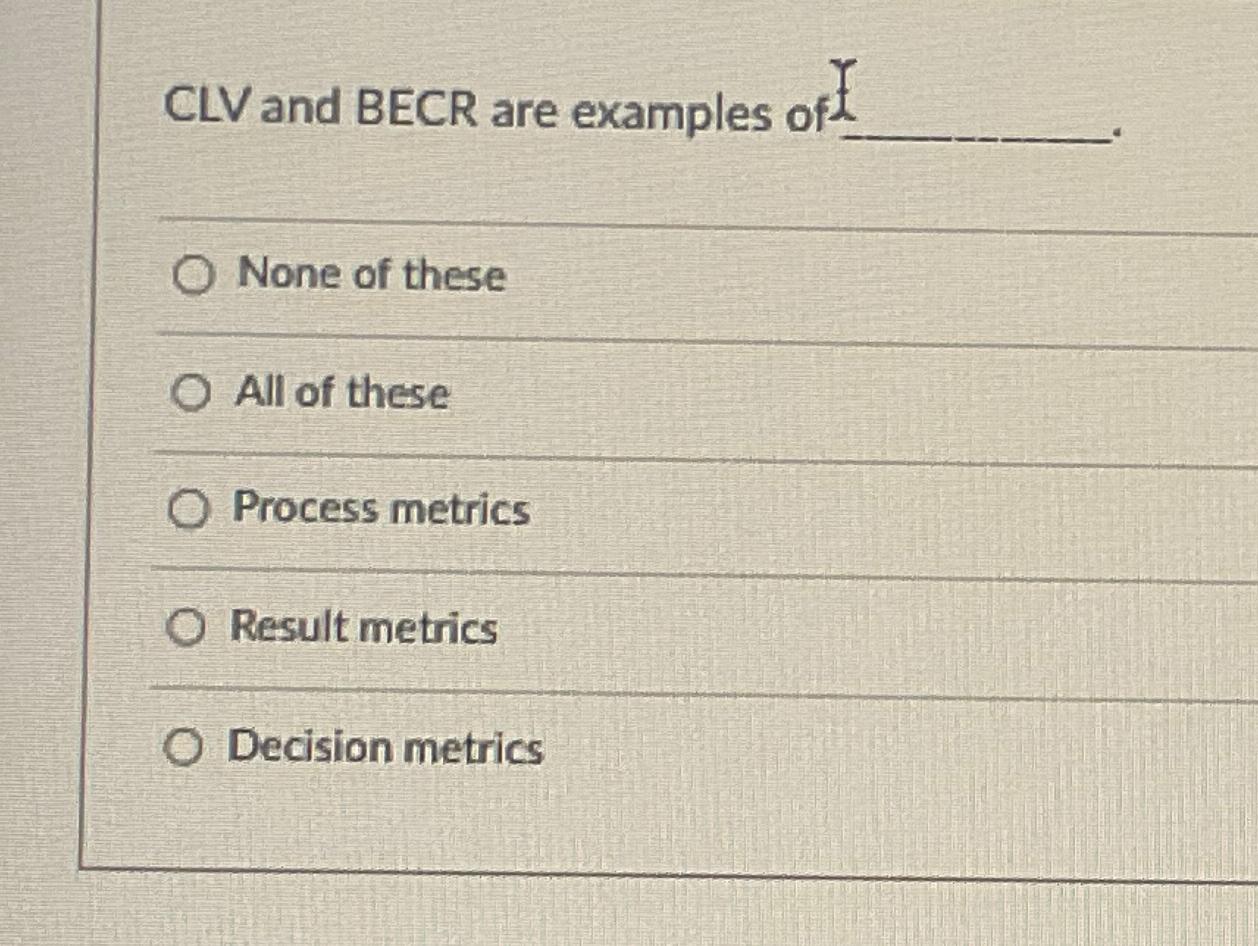This screenshot has height=946, width=1258.
Task: Click the word these in All of these
Action: 398,394
